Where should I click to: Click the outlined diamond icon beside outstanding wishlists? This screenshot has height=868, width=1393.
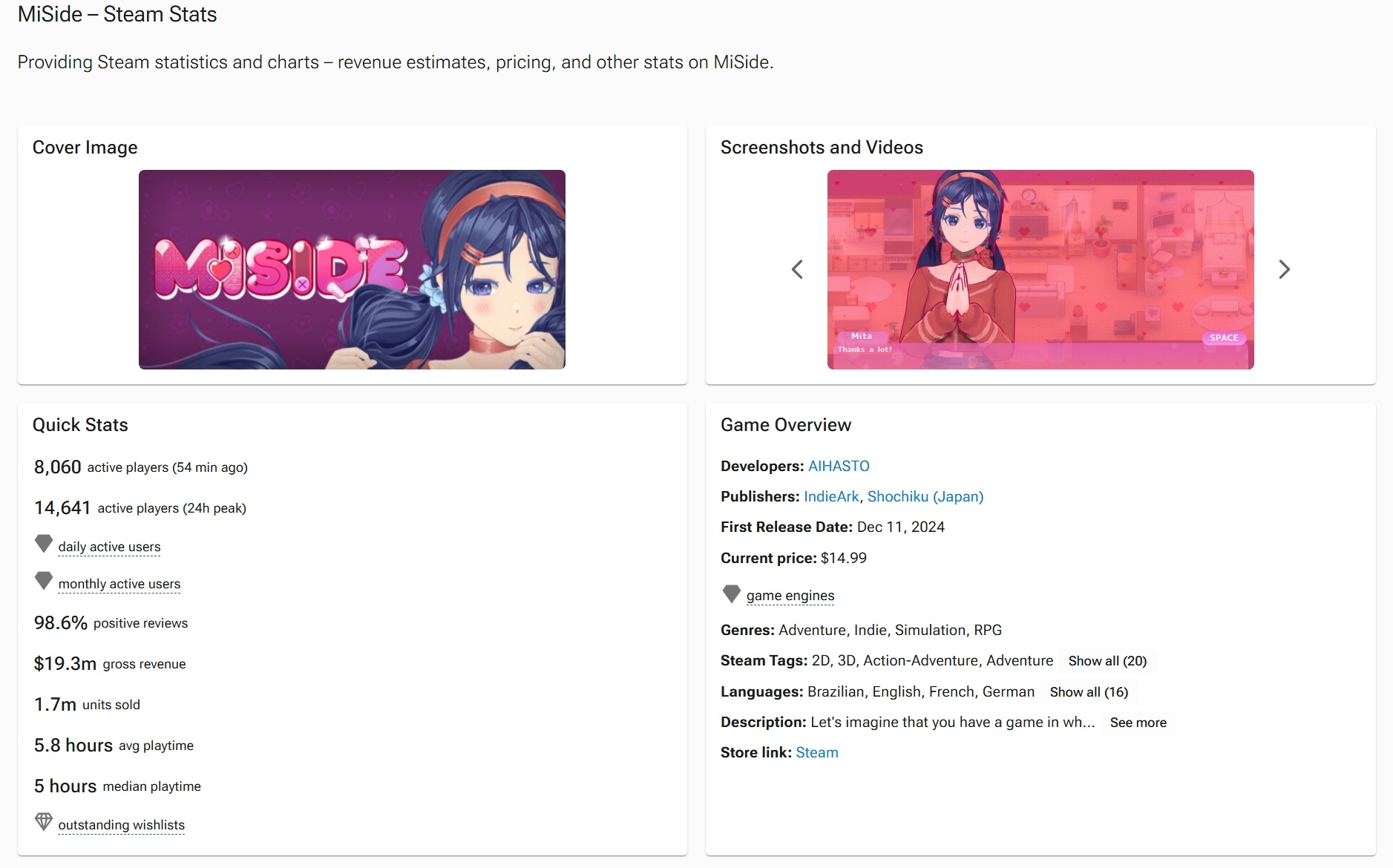pos(44,822)
